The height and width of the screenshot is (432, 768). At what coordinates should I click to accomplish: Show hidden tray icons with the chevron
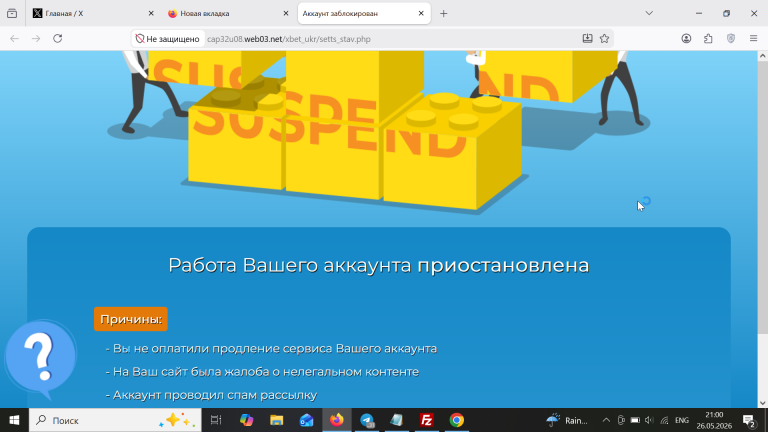tap(606, 420)
